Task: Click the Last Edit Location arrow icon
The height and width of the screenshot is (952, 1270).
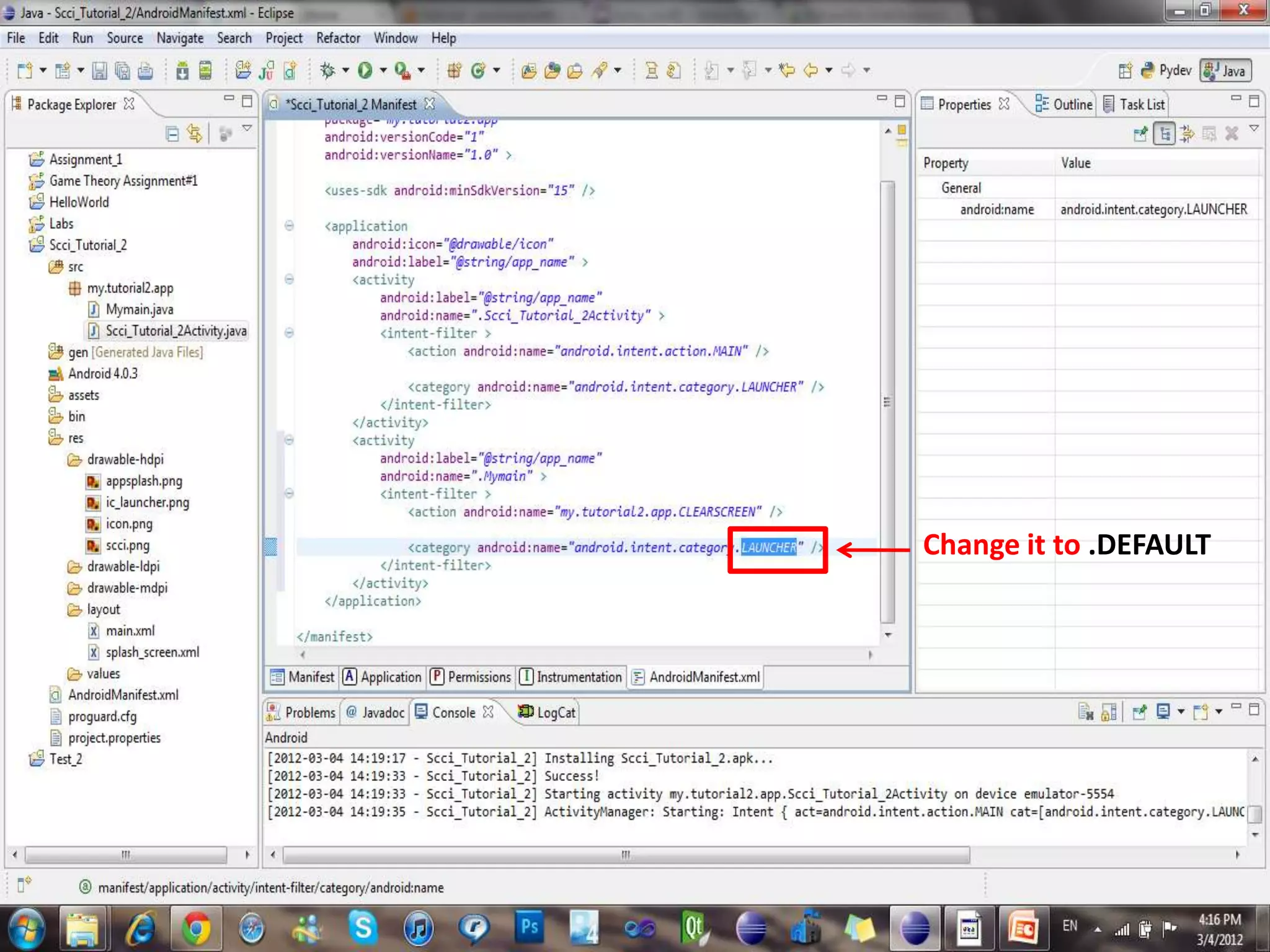Action: tap(787, 70)
